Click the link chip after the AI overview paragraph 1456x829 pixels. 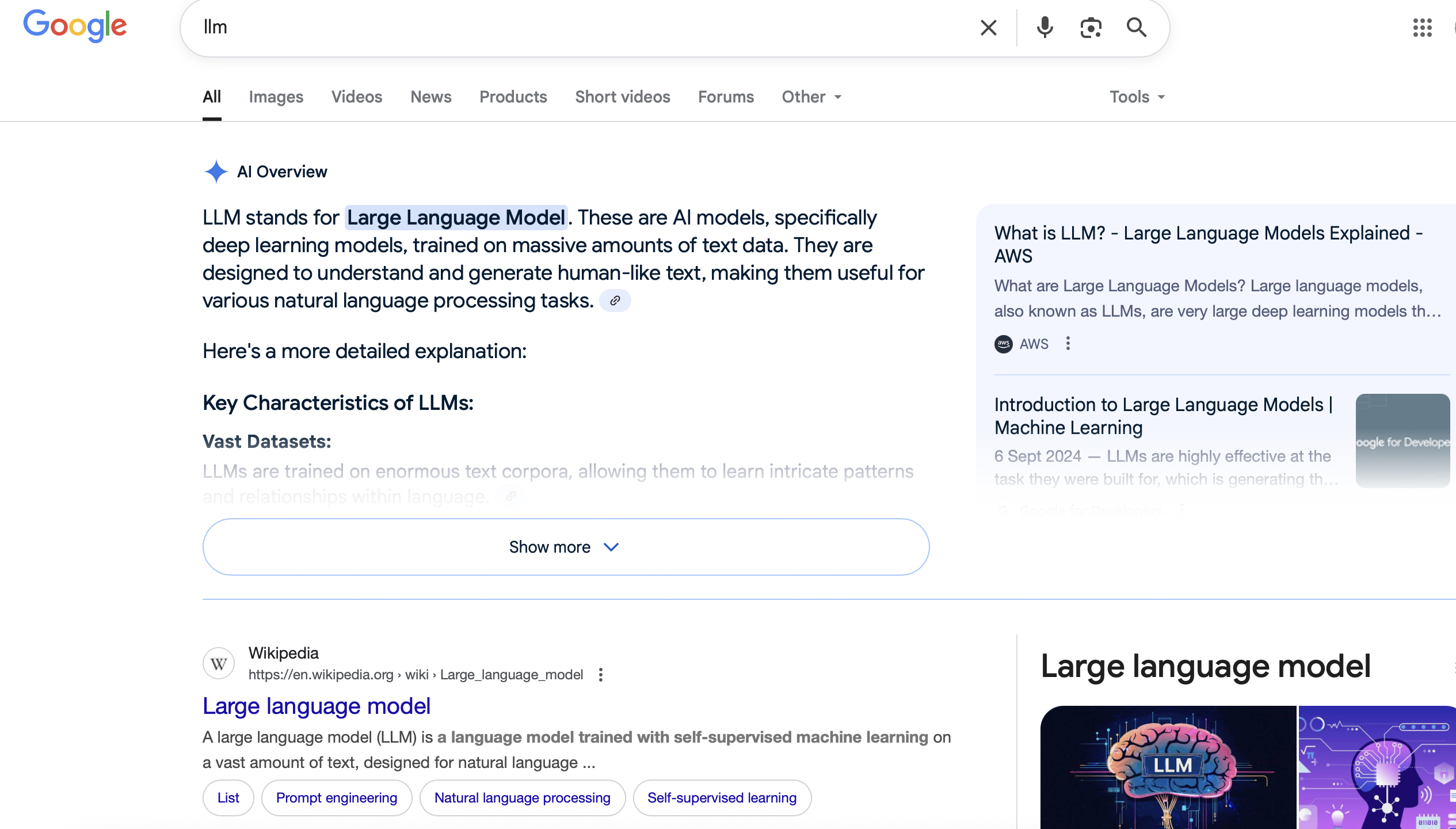pos(615,301)
